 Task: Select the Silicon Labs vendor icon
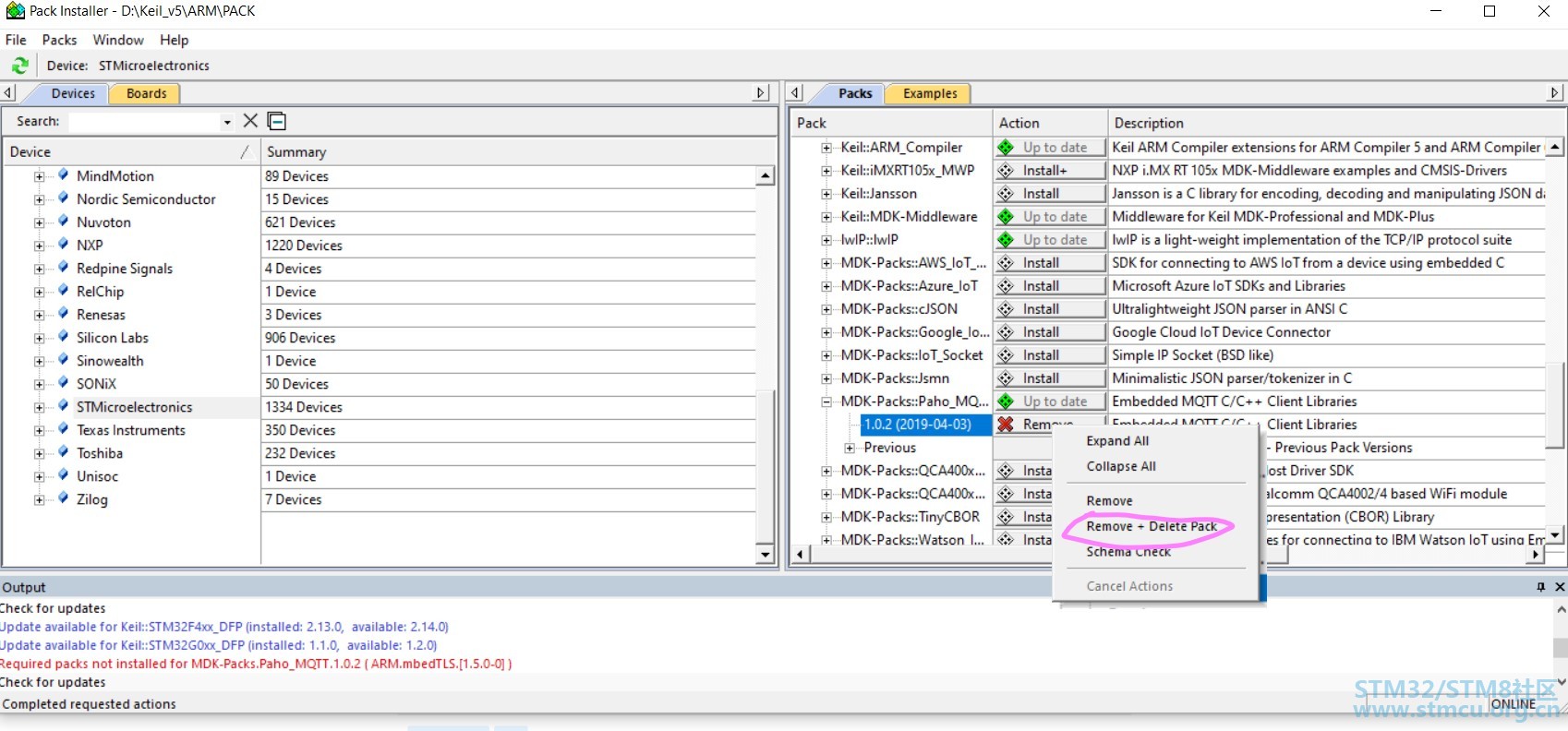(x=63, y=337)
